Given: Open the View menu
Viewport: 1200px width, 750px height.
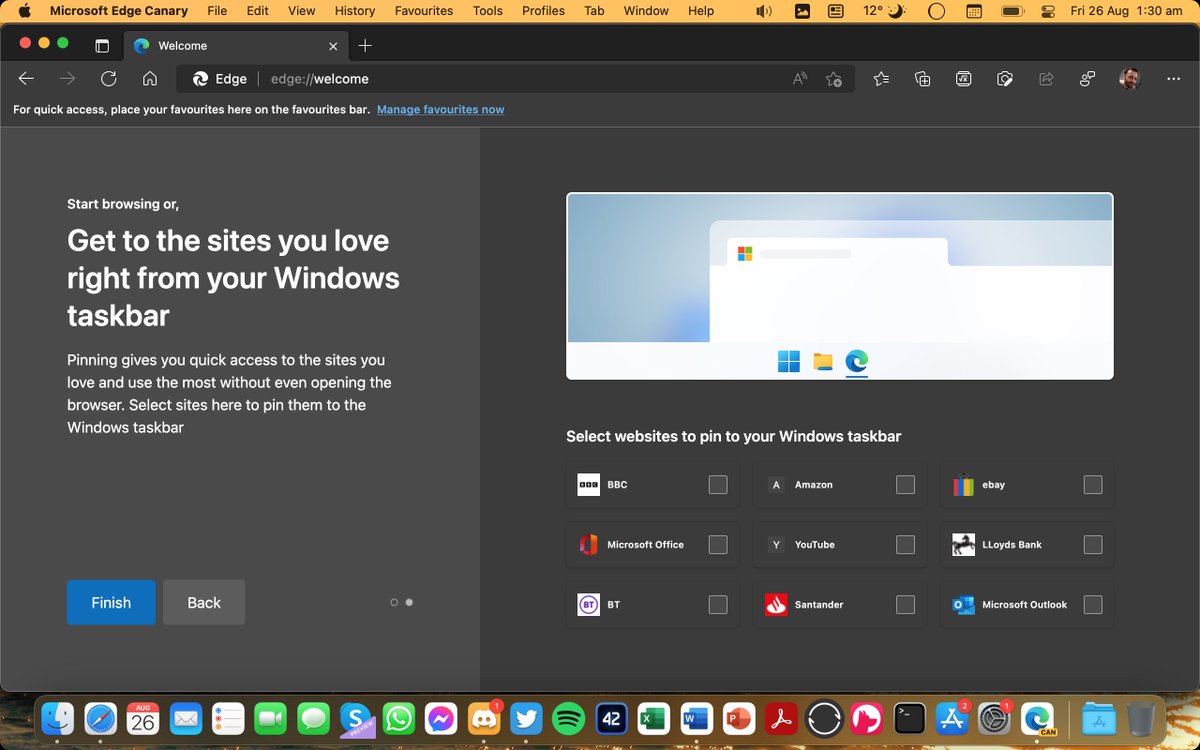Looking at the screenshot, I should 302,11.
